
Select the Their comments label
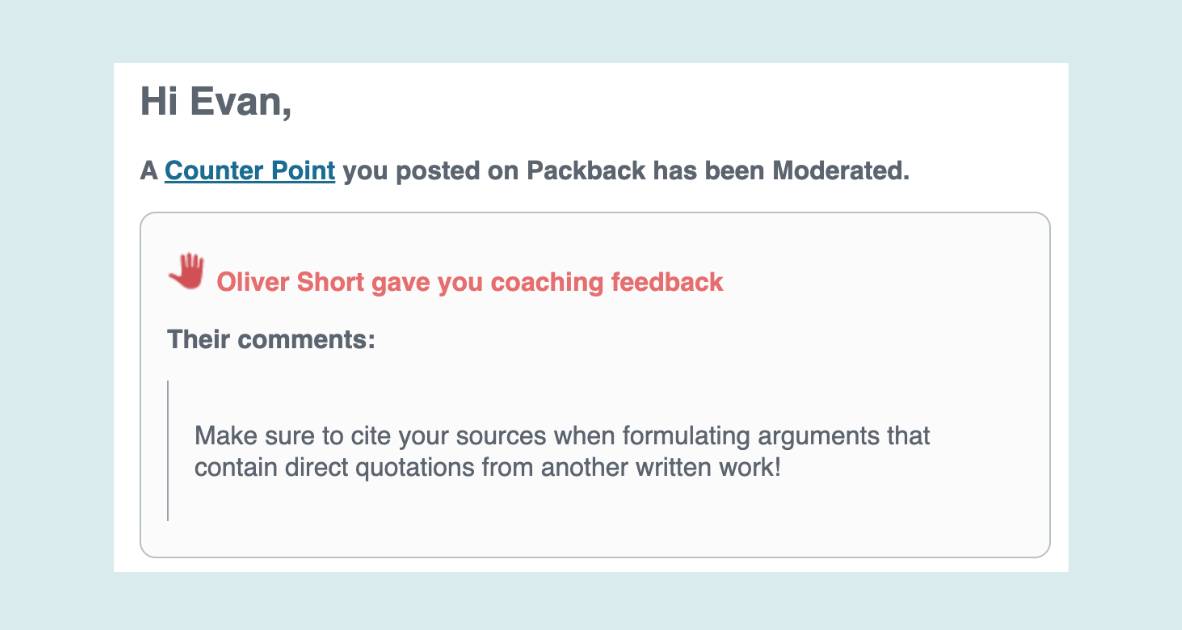tap(271, 339)
